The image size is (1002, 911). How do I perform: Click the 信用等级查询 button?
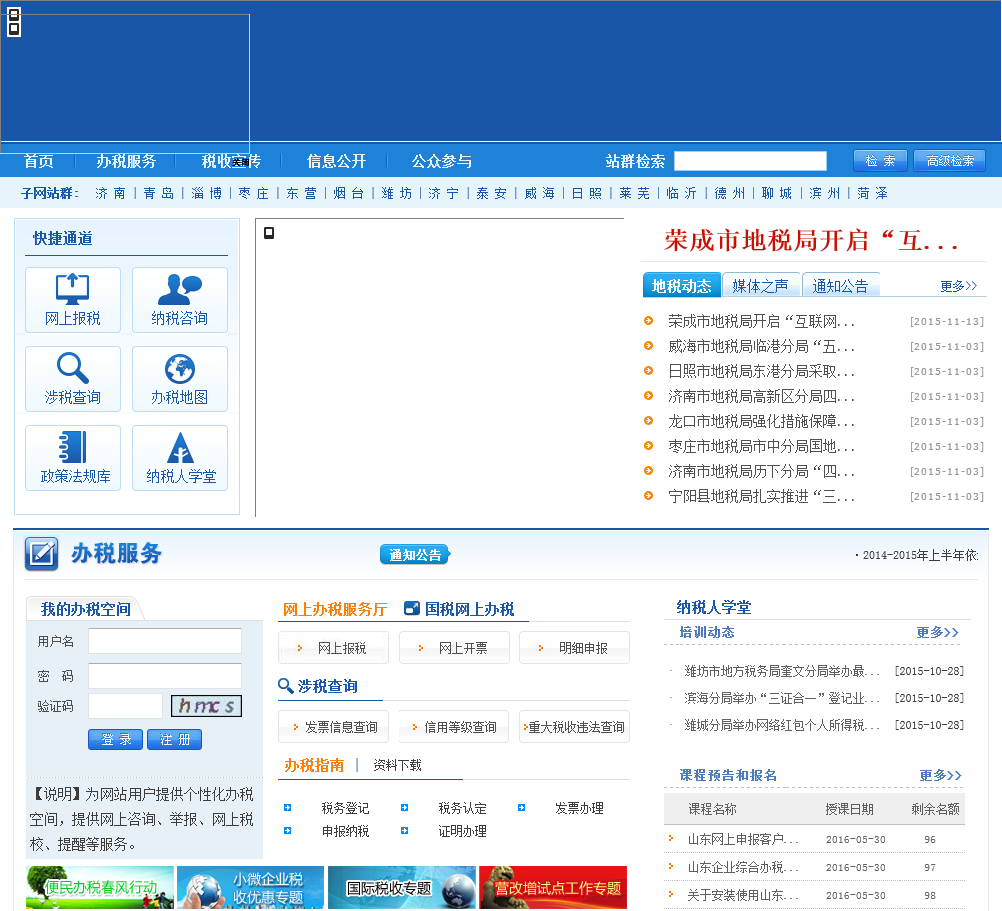(x=454, y=727)
